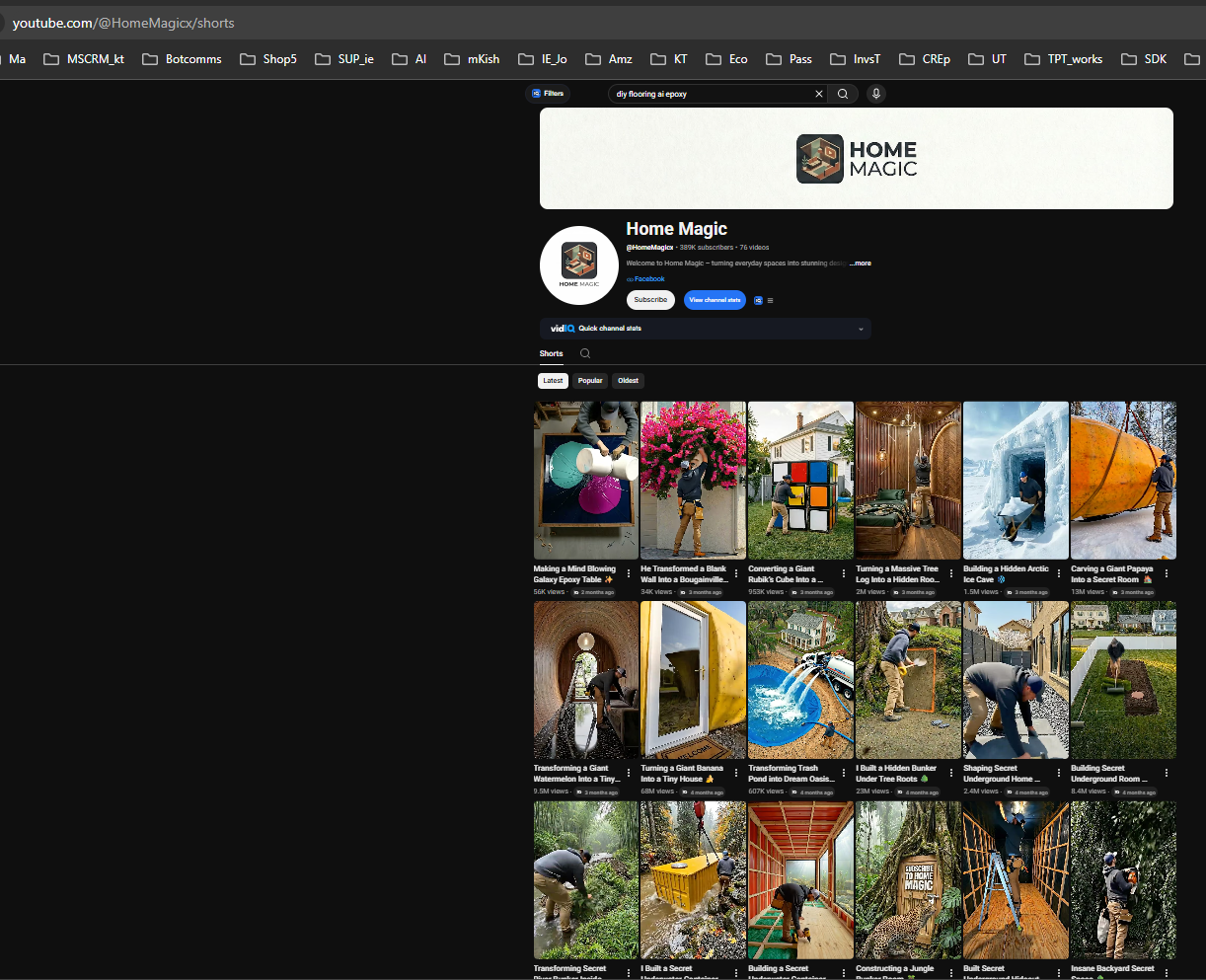Select the Latest sort chip
The height and width of the screenshot is (980, 1206).
(553, 381)
